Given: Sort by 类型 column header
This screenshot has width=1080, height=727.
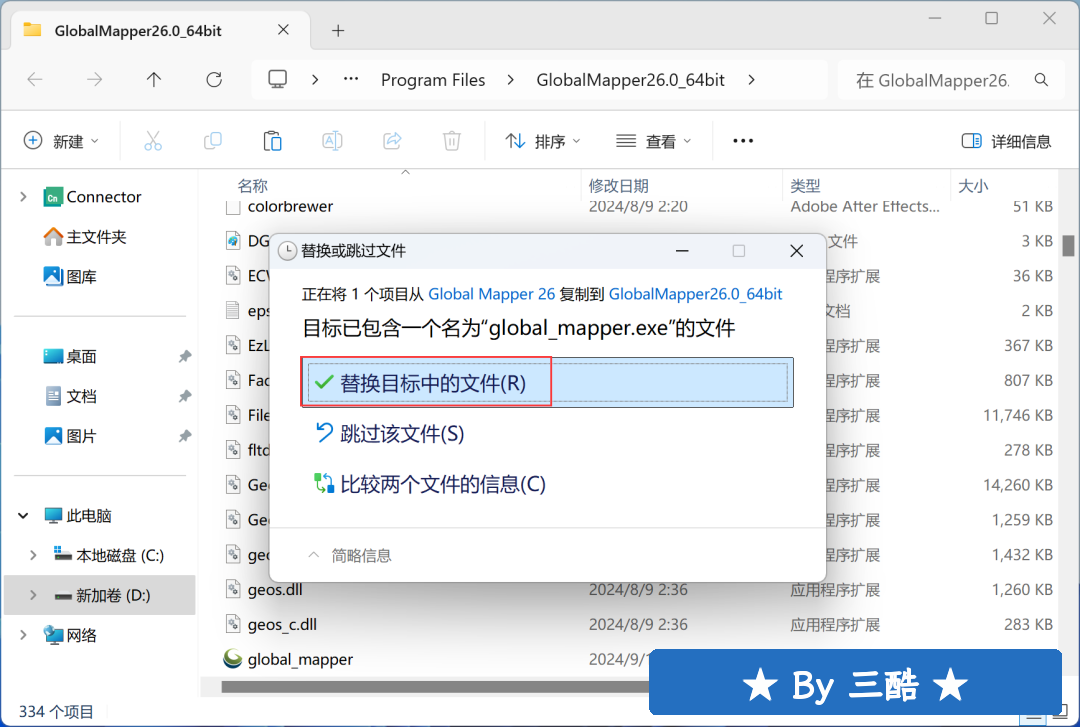Looking at the screenshot, I should point(805,186).
